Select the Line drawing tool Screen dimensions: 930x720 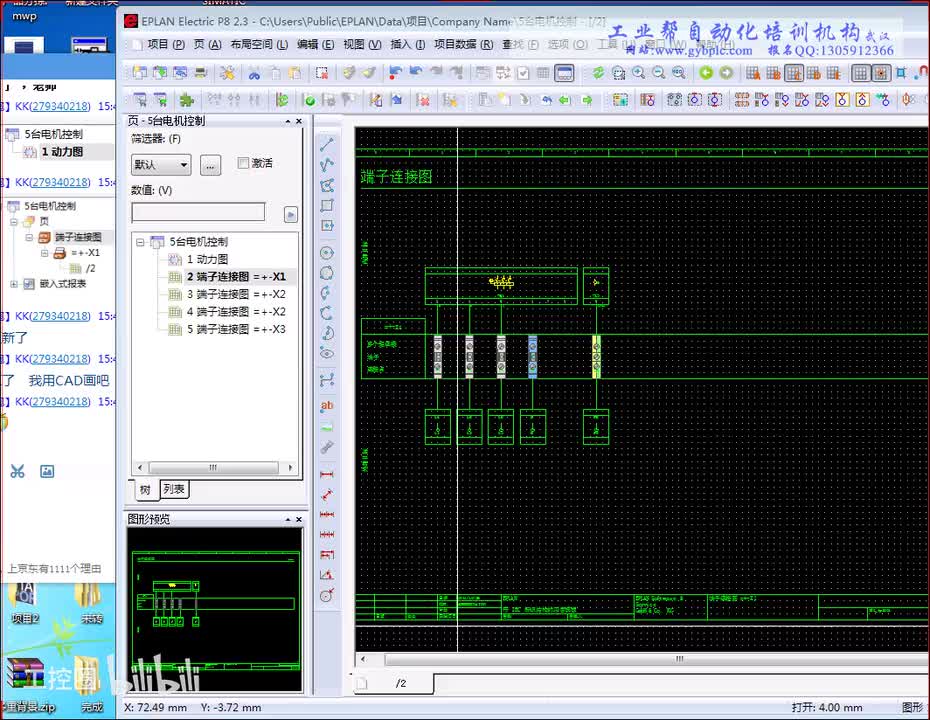tap(327, 144)
